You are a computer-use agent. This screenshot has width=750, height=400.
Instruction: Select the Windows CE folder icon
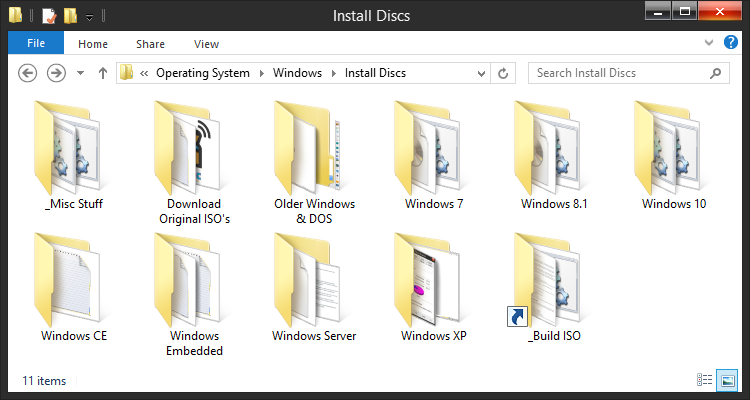click(67, 279)
